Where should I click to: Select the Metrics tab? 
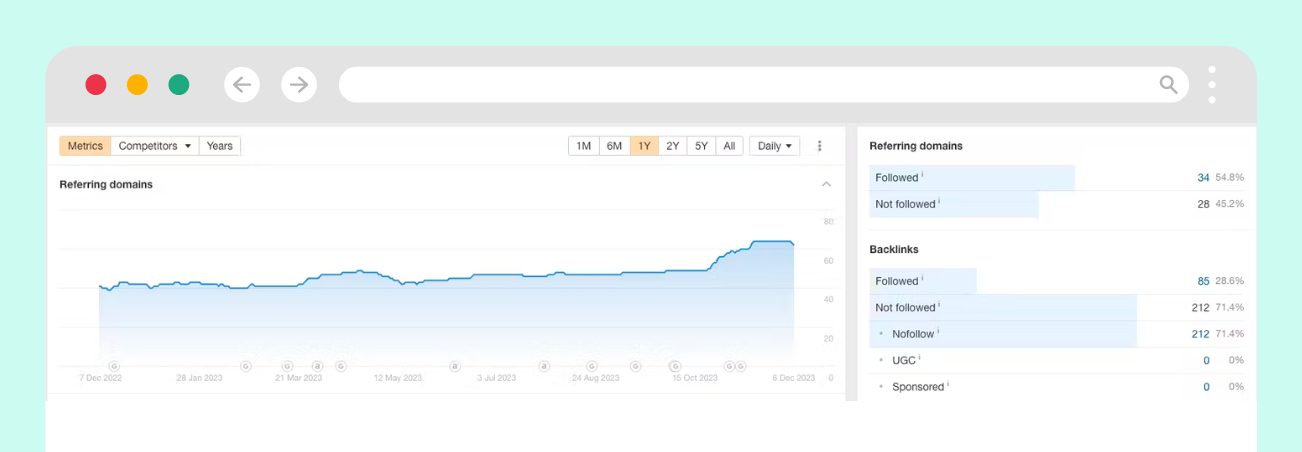(x=85, y=146)
